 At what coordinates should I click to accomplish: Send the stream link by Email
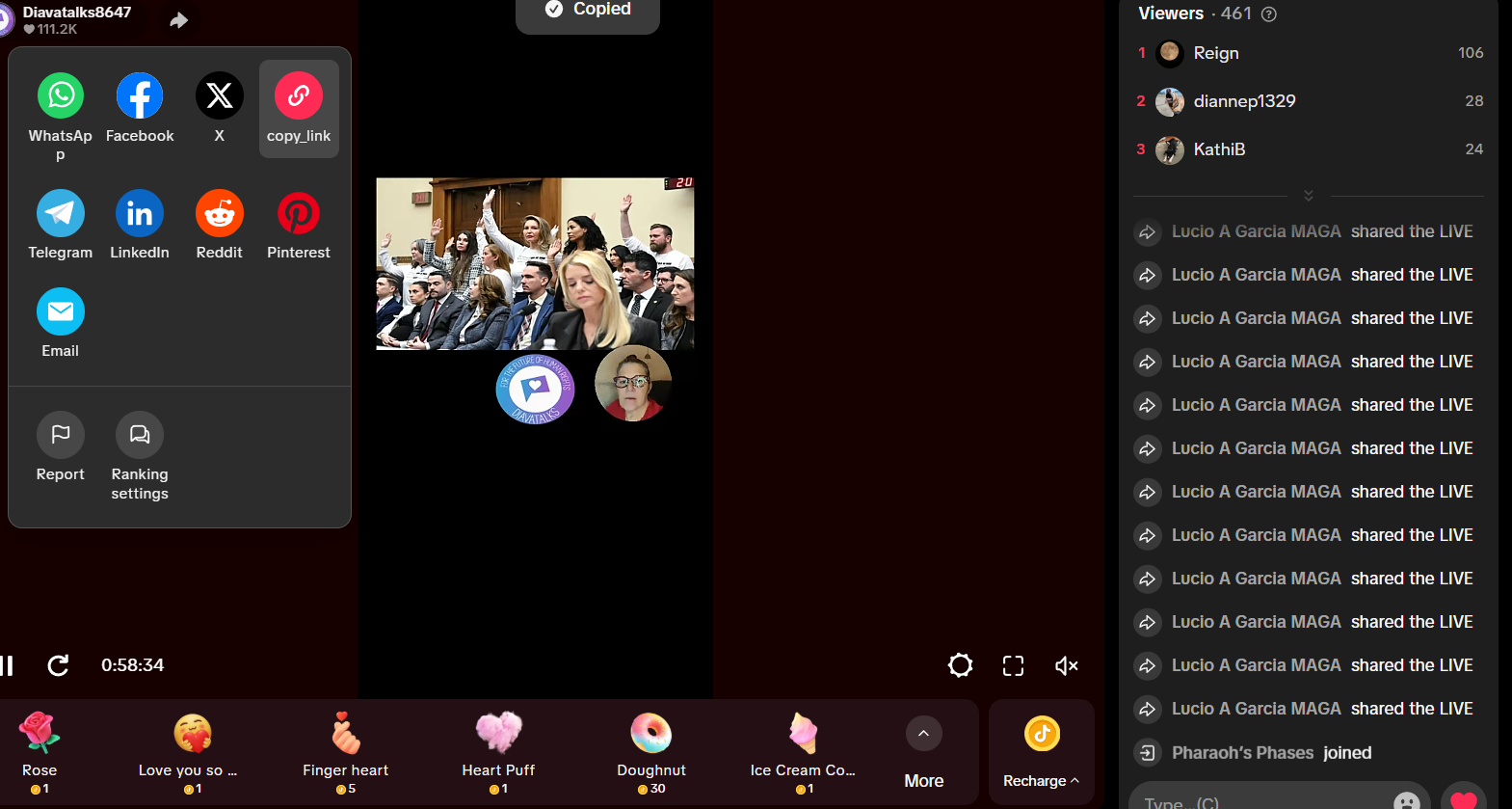click(61, 312)
